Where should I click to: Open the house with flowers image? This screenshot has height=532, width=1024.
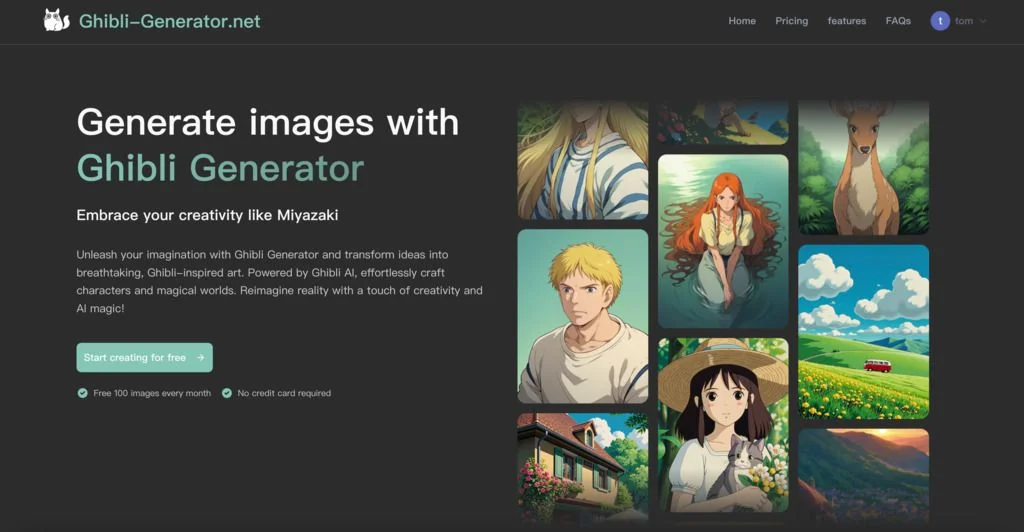pyautogui.click(x=582, y=467)
